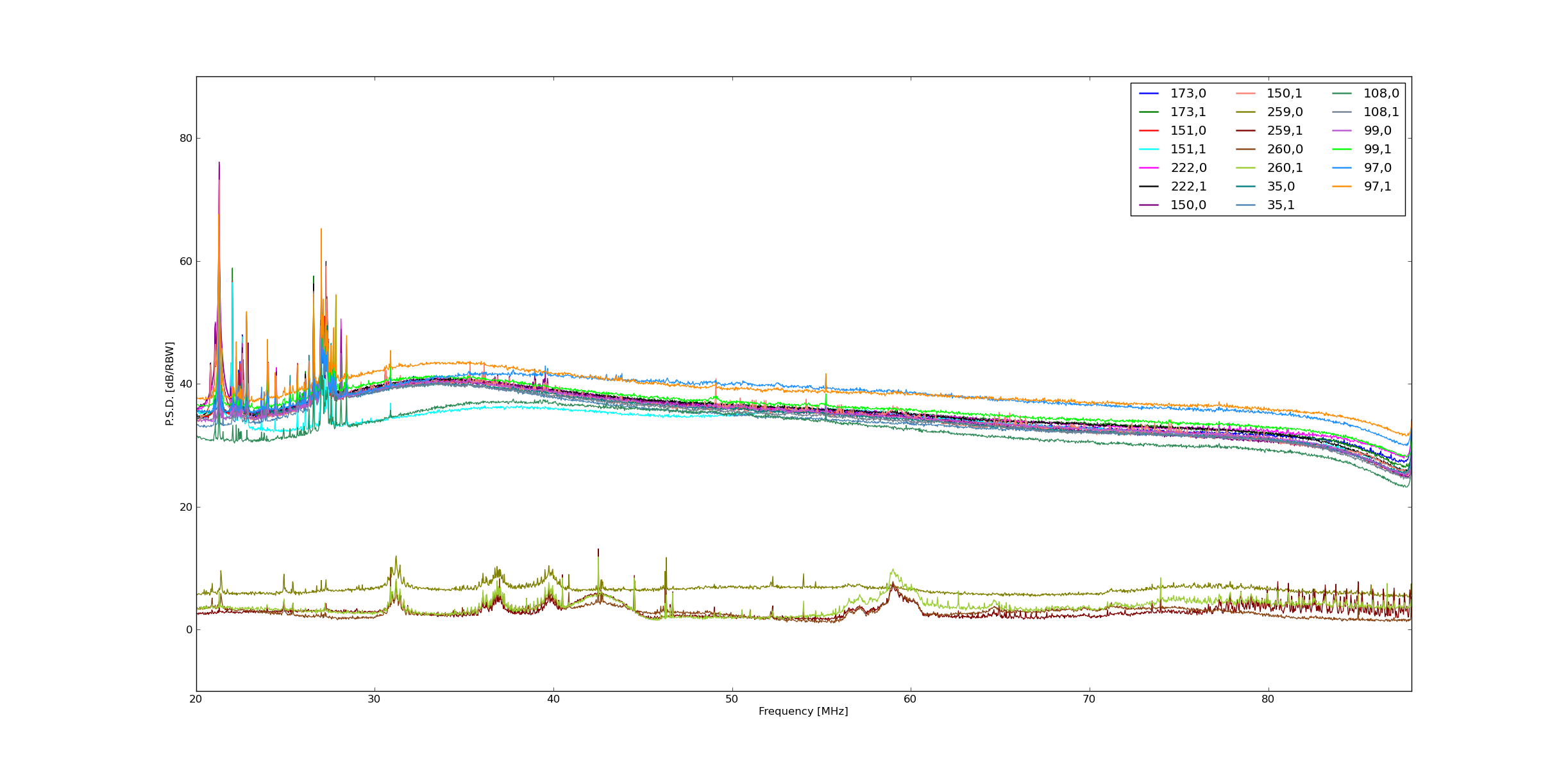Click the legend entry '222,0'
The image size is (1568, 768).
[x=1172, y=168]
